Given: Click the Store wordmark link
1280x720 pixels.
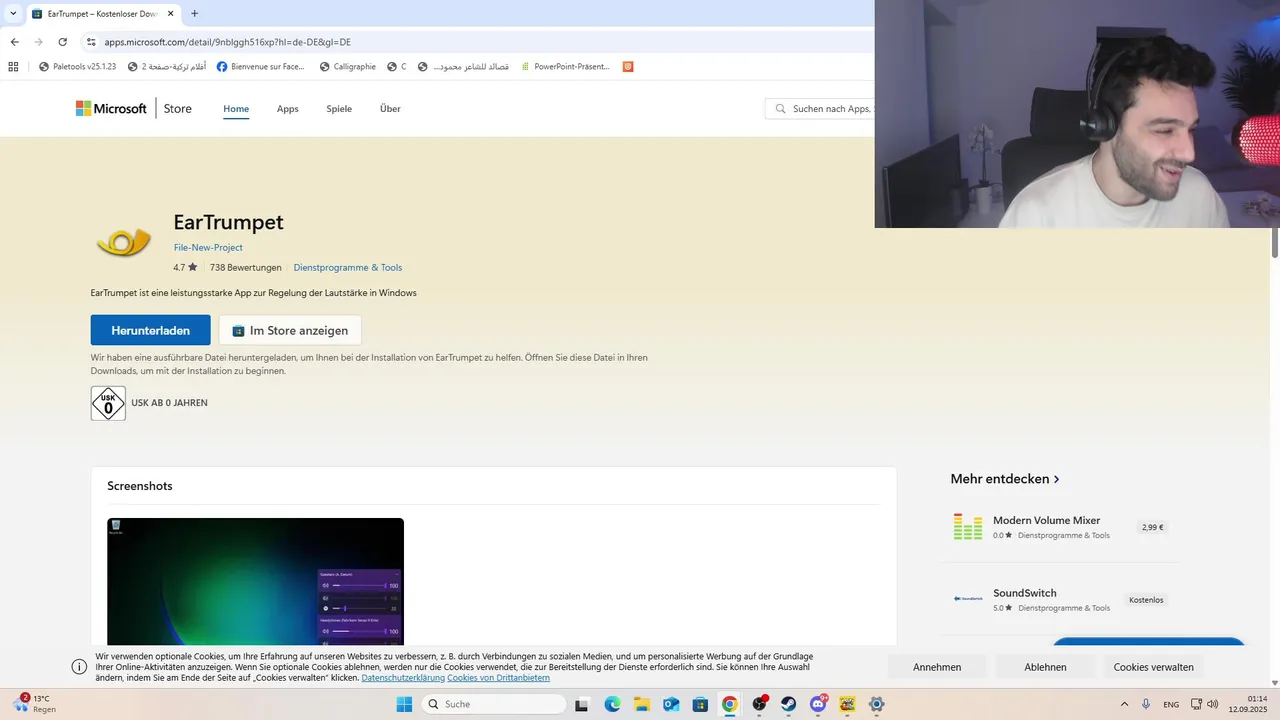Looking at the screenshot, I should click(x=178, y=108).
